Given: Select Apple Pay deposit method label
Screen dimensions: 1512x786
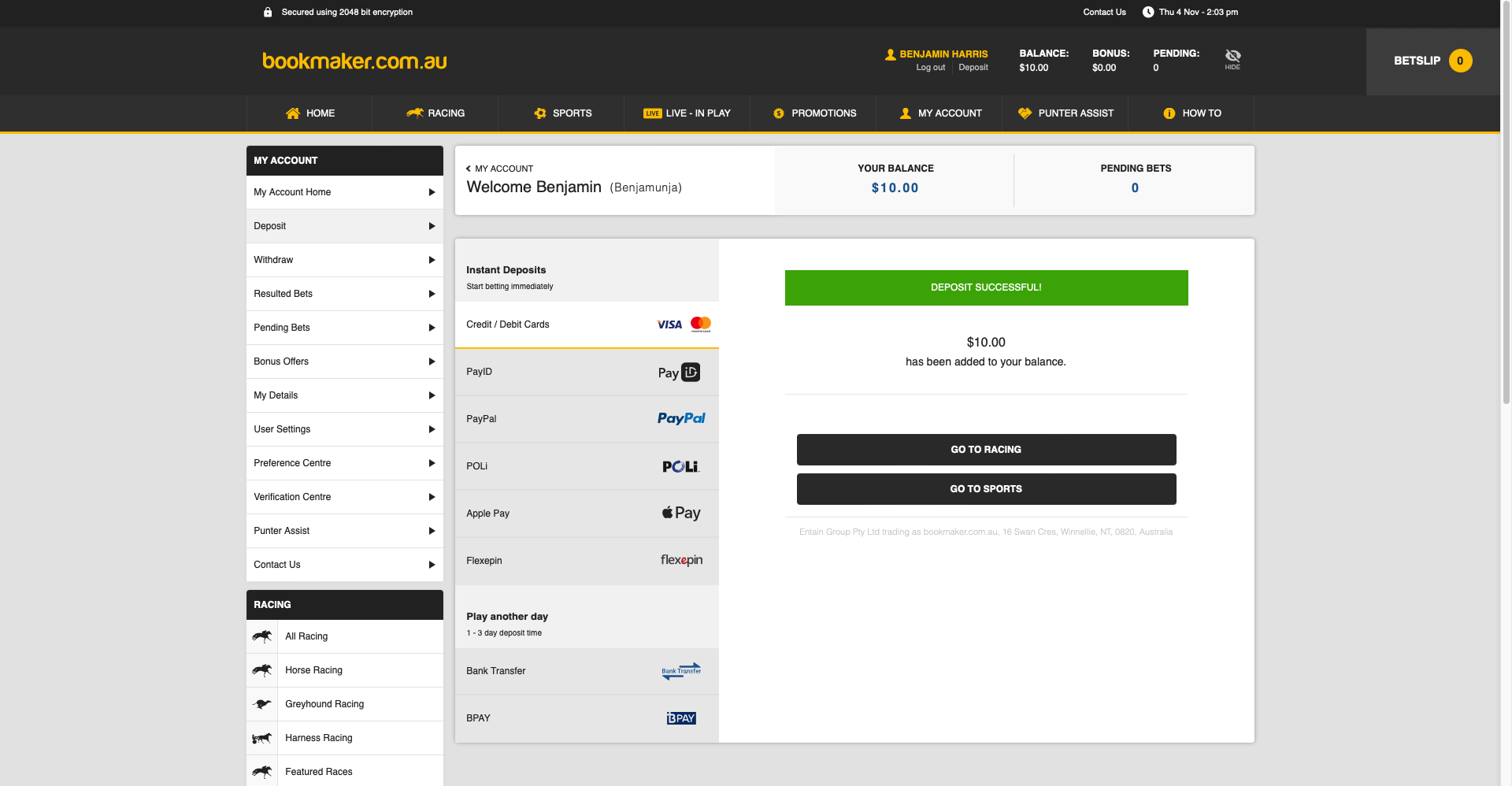Looking at the screenshot, I should (x=487, y=513).
